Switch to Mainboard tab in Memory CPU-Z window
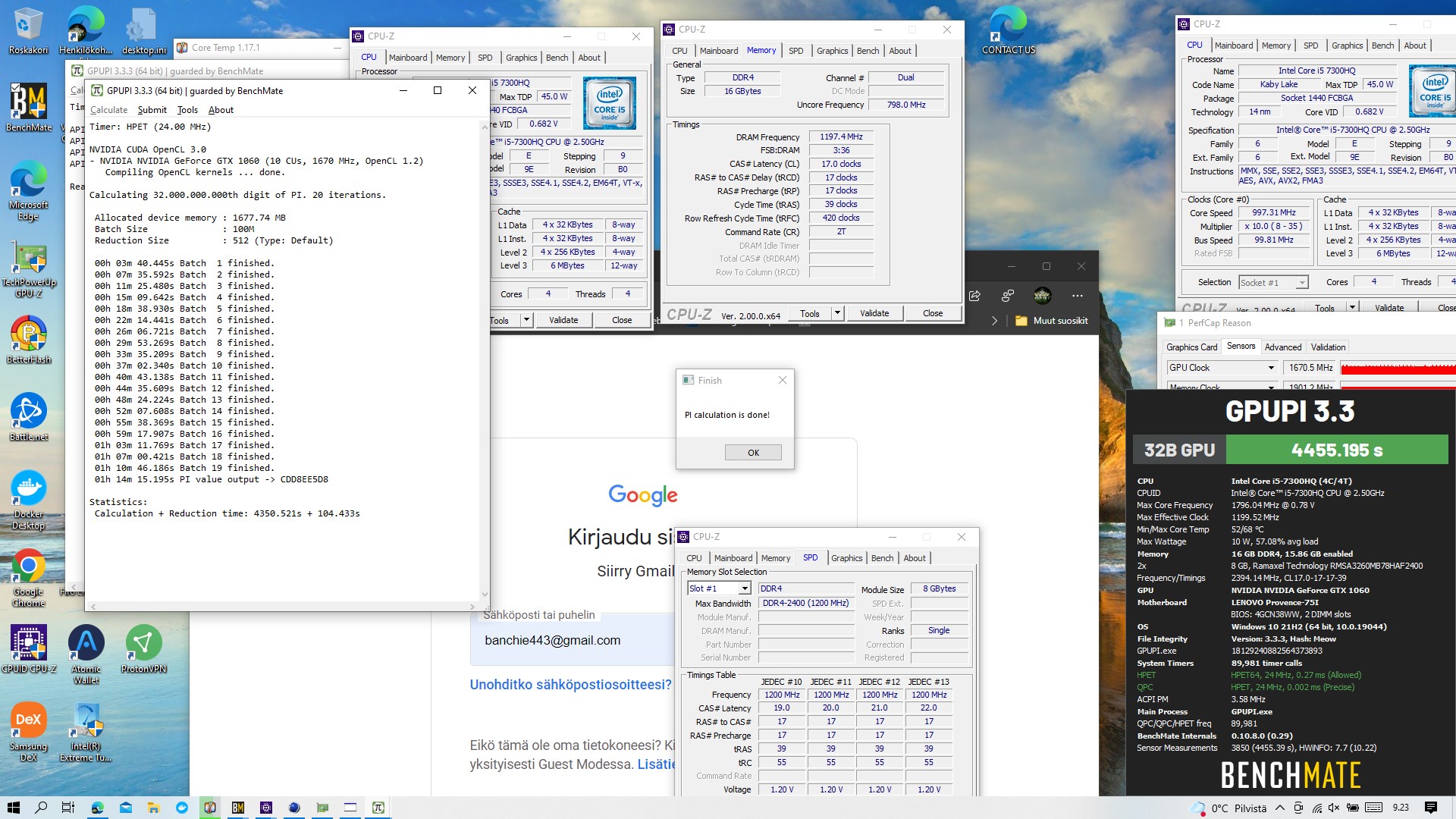This screenshot has width=1456, height=819. tap(718, 51)
